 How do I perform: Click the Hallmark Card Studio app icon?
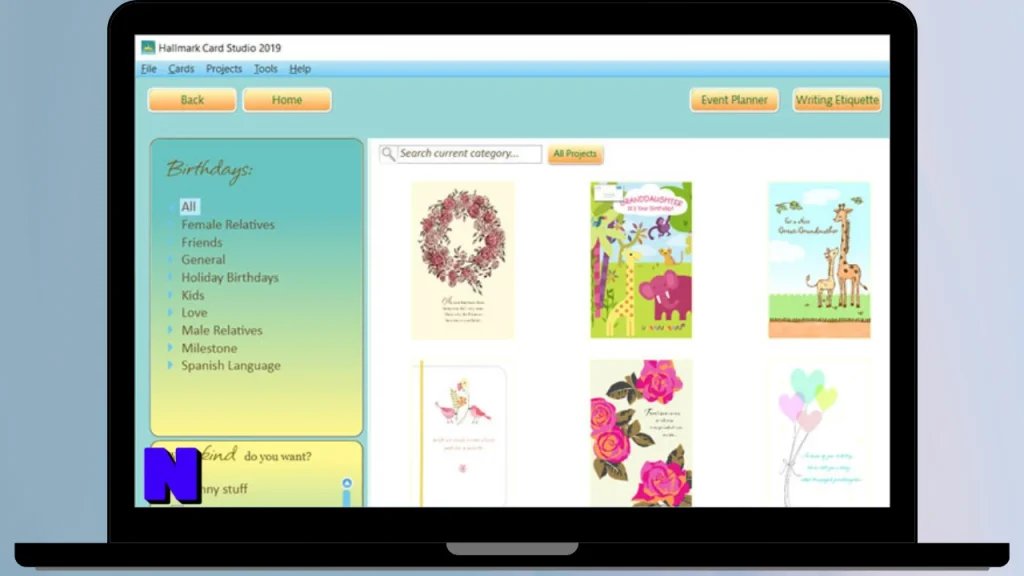[148, 48]
